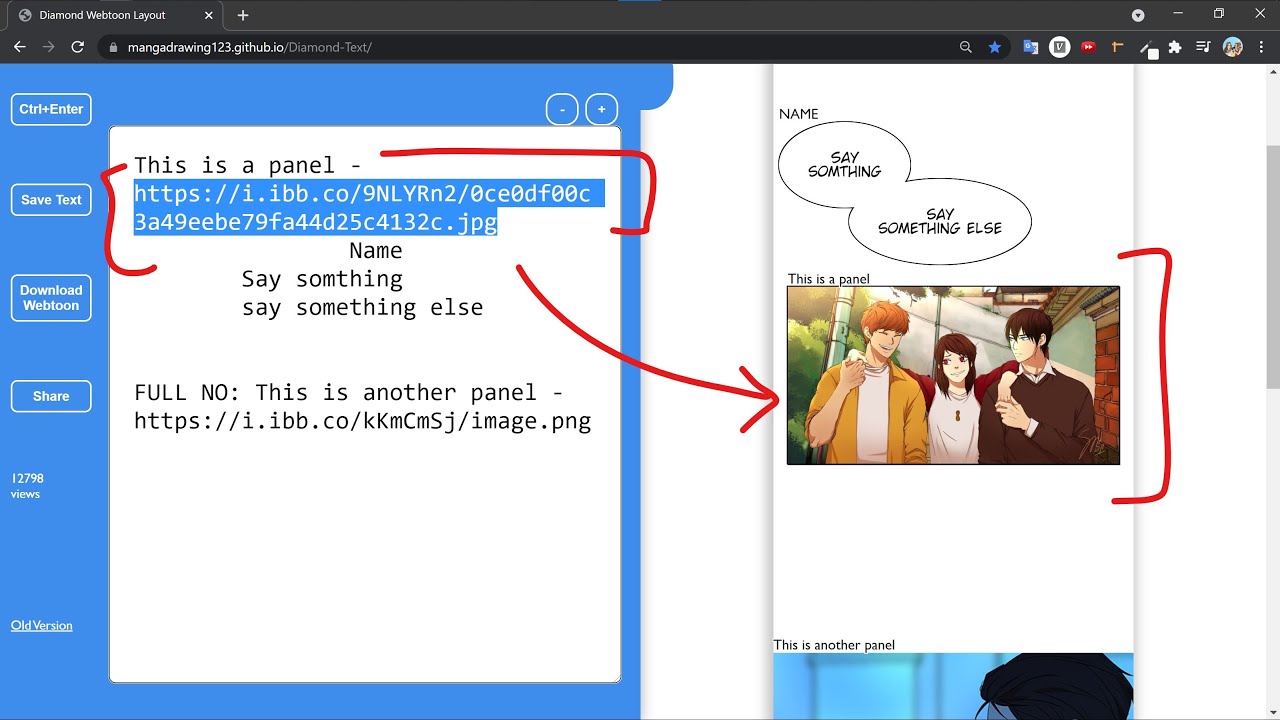This screenshot has width=1280, height=720.
Task: Open the media control playlist icon
Action: (x=1204, y=47)
